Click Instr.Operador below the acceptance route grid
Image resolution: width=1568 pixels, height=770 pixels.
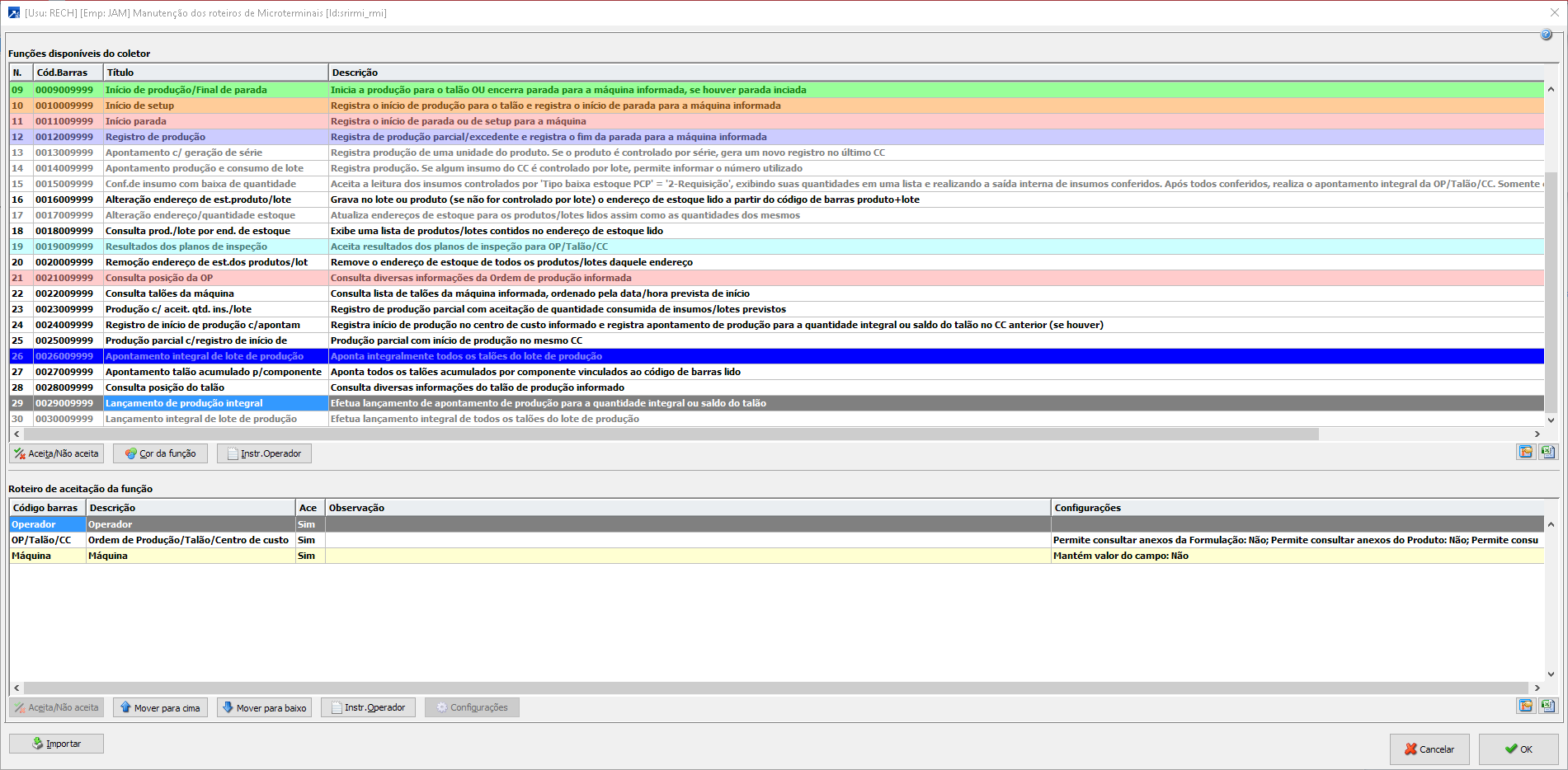[x=368, y=707]
